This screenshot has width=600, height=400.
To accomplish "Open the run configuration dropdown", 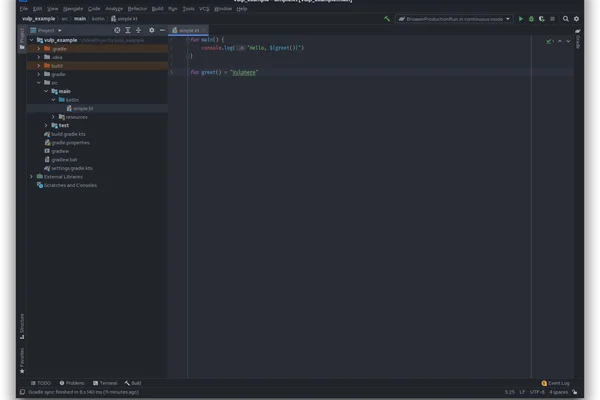I will pos(454,19).
